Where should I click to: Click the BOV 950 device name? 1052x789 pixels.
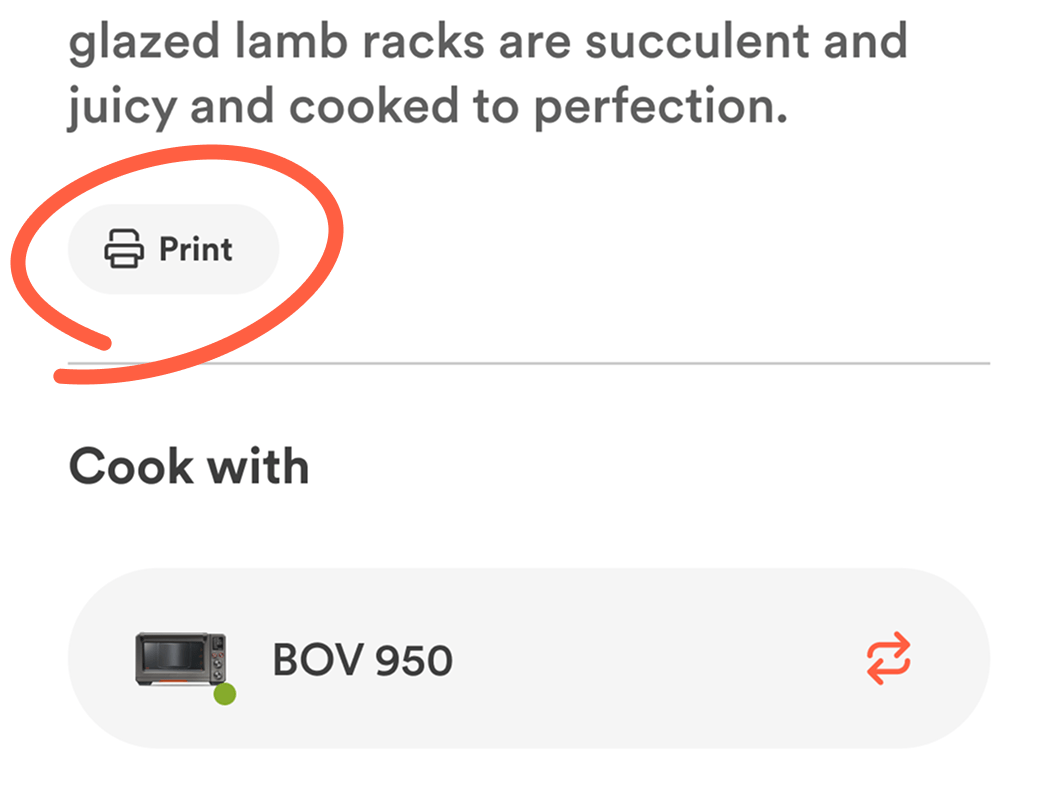coord(362,660)
